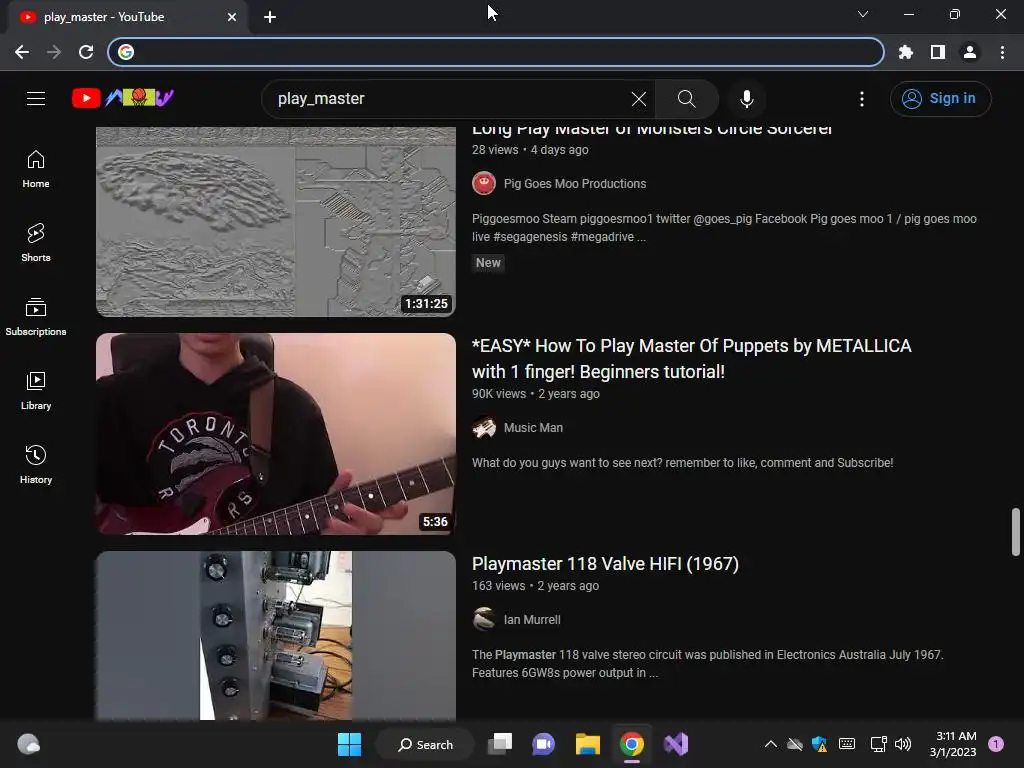Open Library in the sidebar
This screenshot has width=1024, height=768.
36,391
